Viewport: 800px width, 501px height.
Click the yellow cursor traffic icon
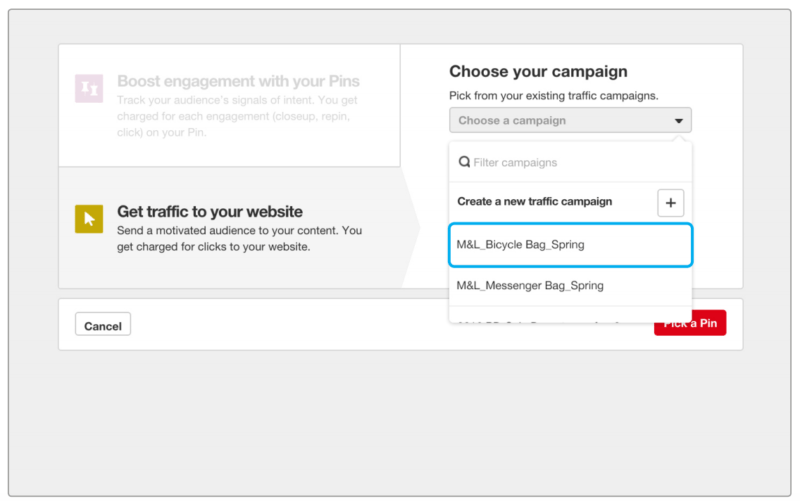pos(89,219)
